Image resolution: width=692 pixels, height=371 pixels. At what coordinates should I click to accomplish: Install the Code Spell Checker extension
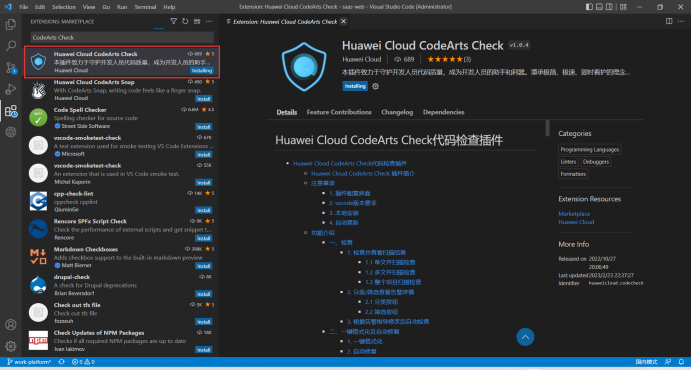click(x=203, y=127)
